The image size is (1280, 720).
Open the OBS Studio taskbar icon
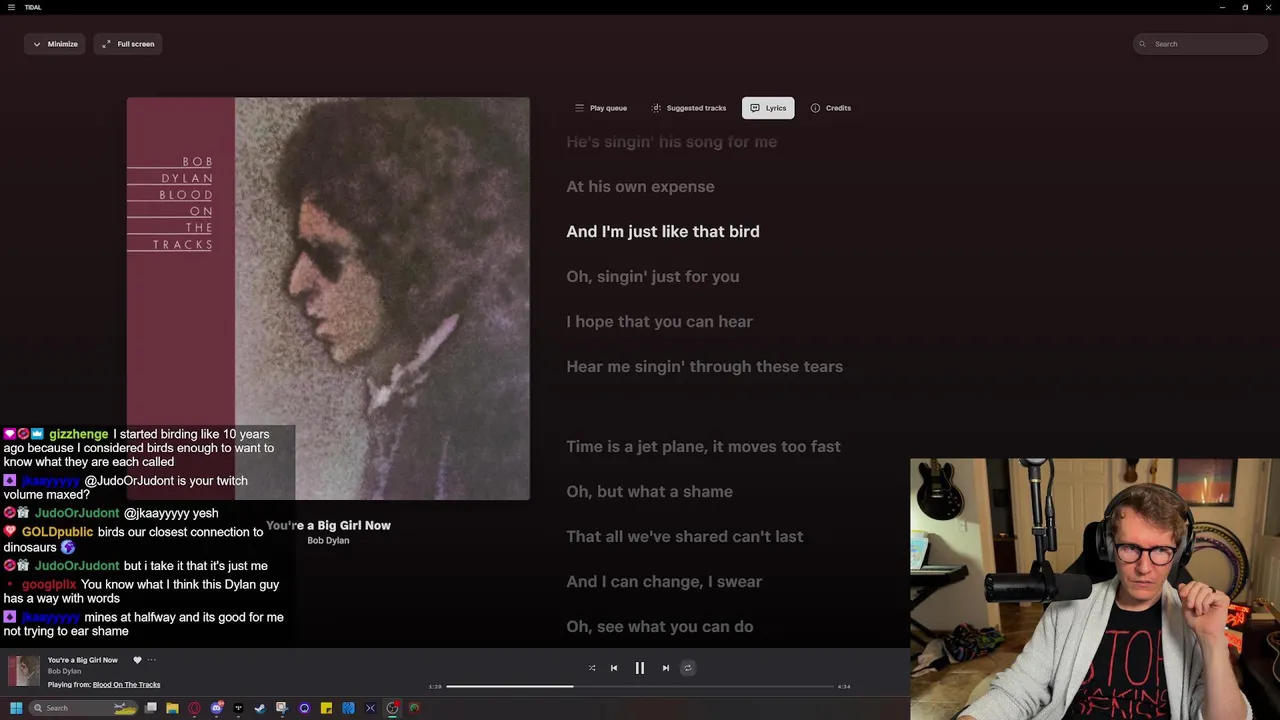(x=392, y=708)
